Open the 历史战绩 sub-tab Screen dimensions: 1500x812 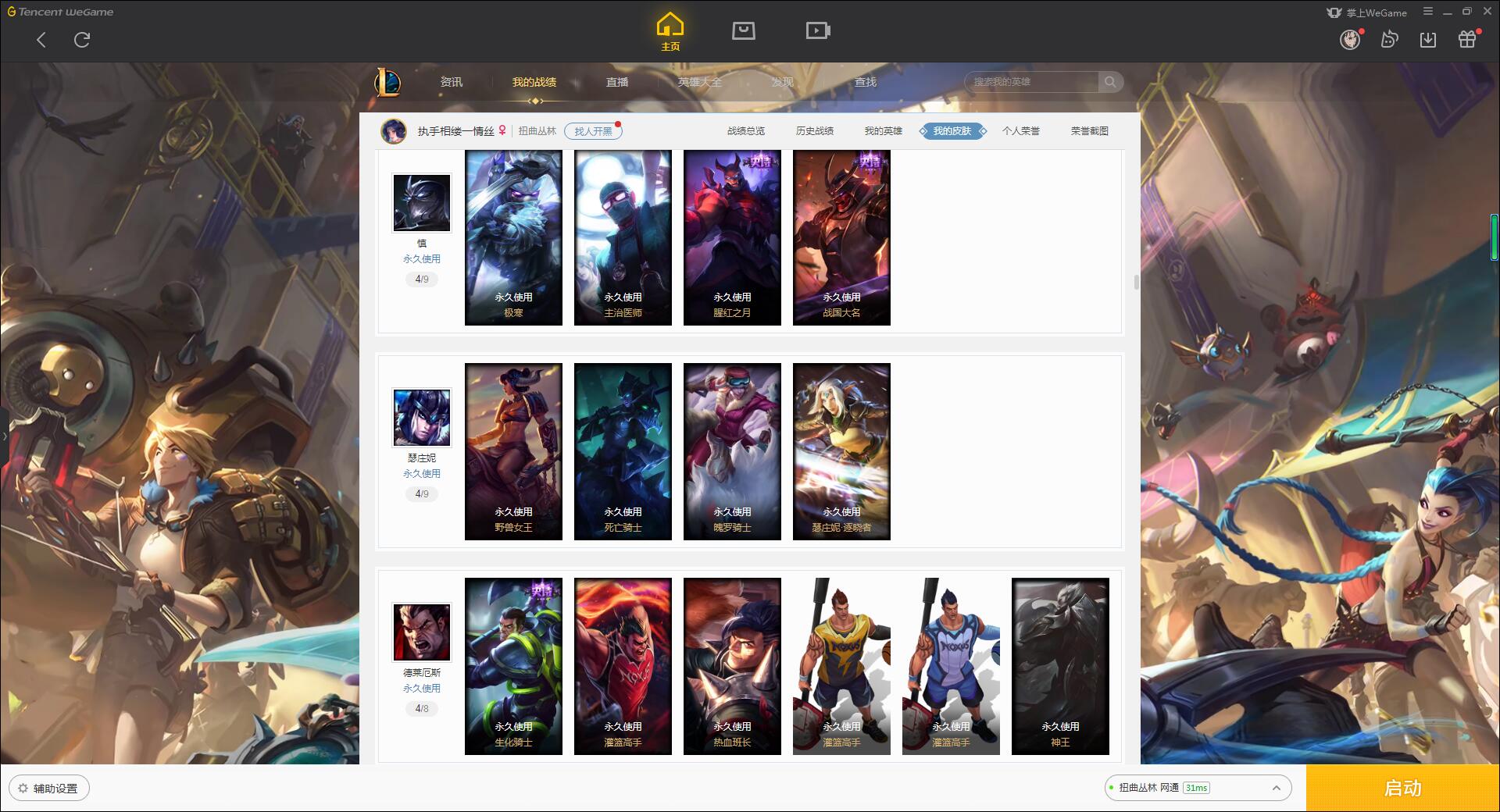point(815,131)
